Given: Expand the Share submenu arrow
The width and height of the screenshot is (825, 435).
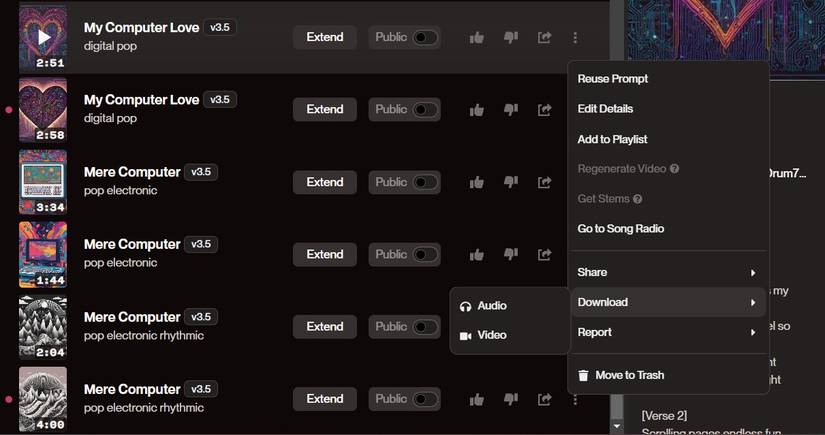Looking at the screenshot, I should (x=753, y=272).
